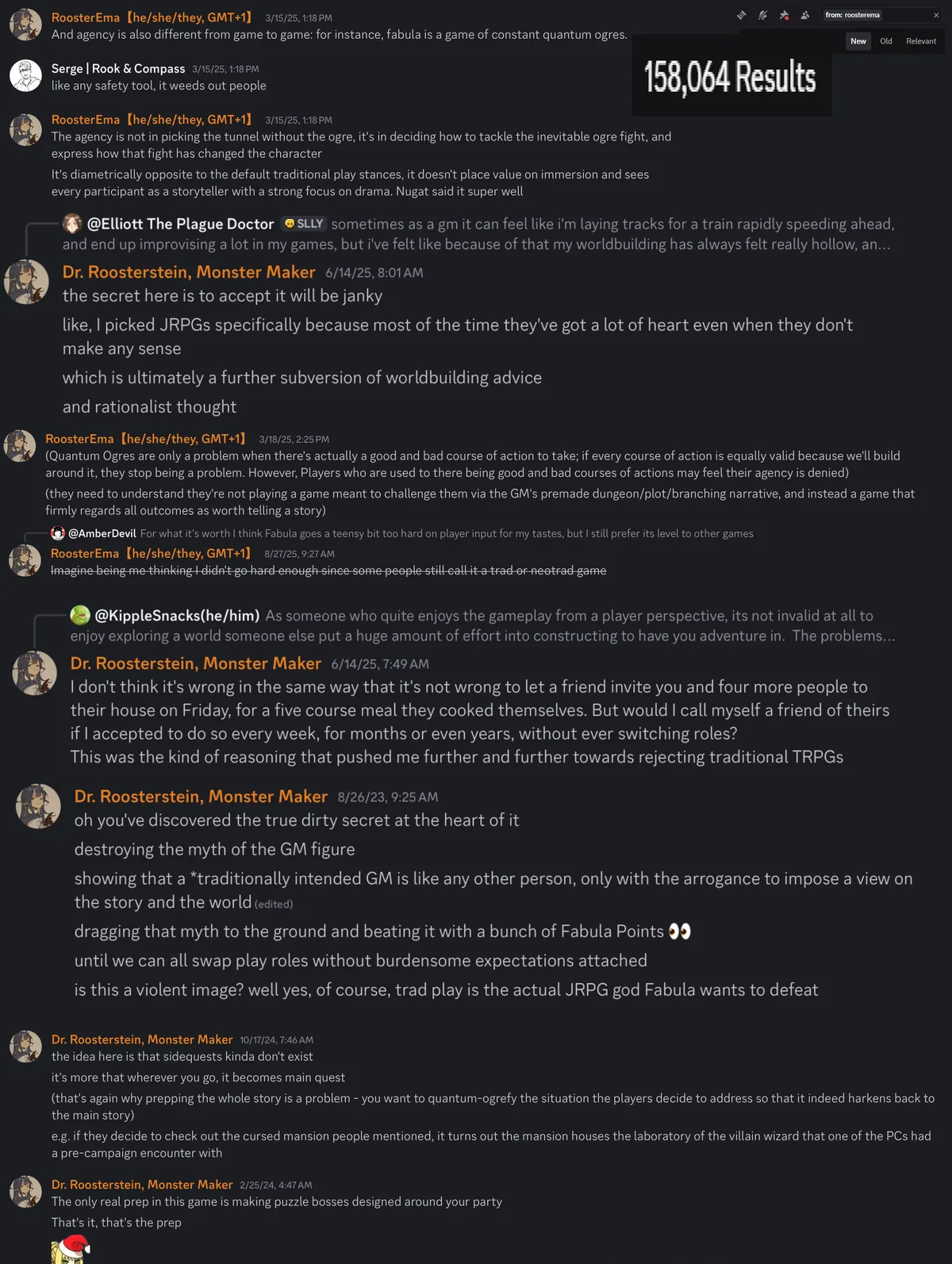952x1264 pixels.
Task: Click the muted notification bell icon
Action: click(762, 15)
